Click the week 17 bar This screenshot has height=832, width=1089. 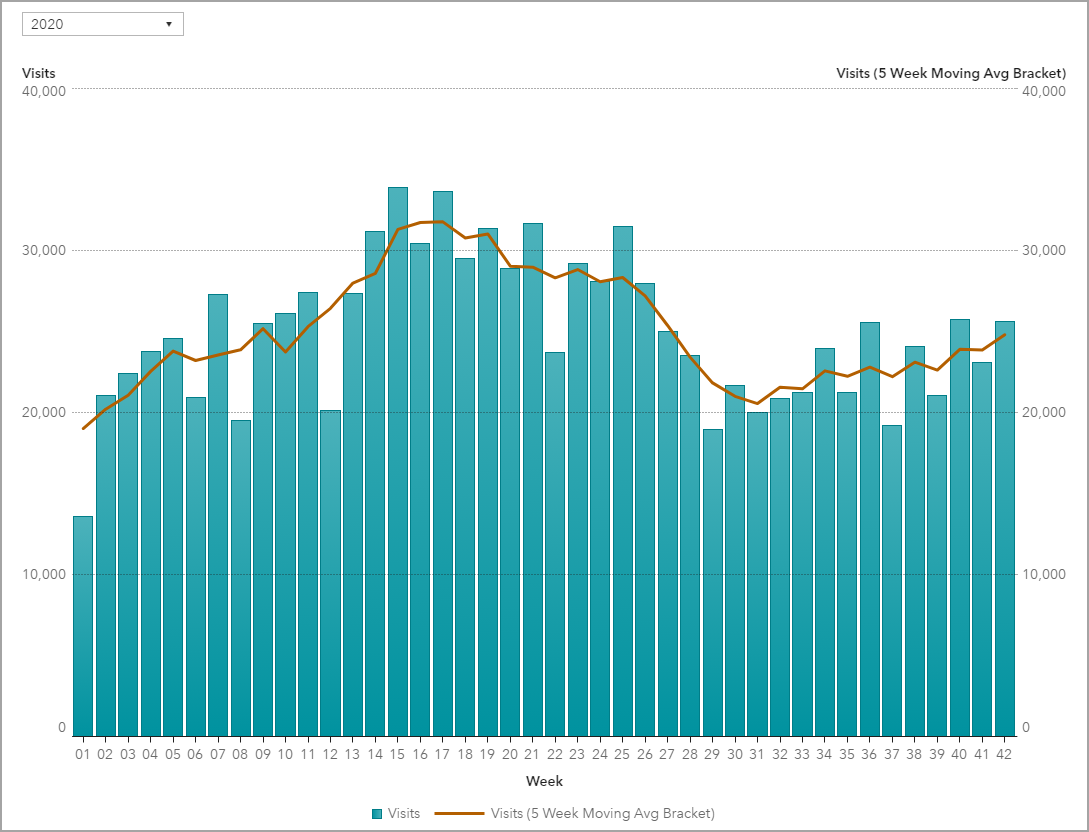click(443, 462)
